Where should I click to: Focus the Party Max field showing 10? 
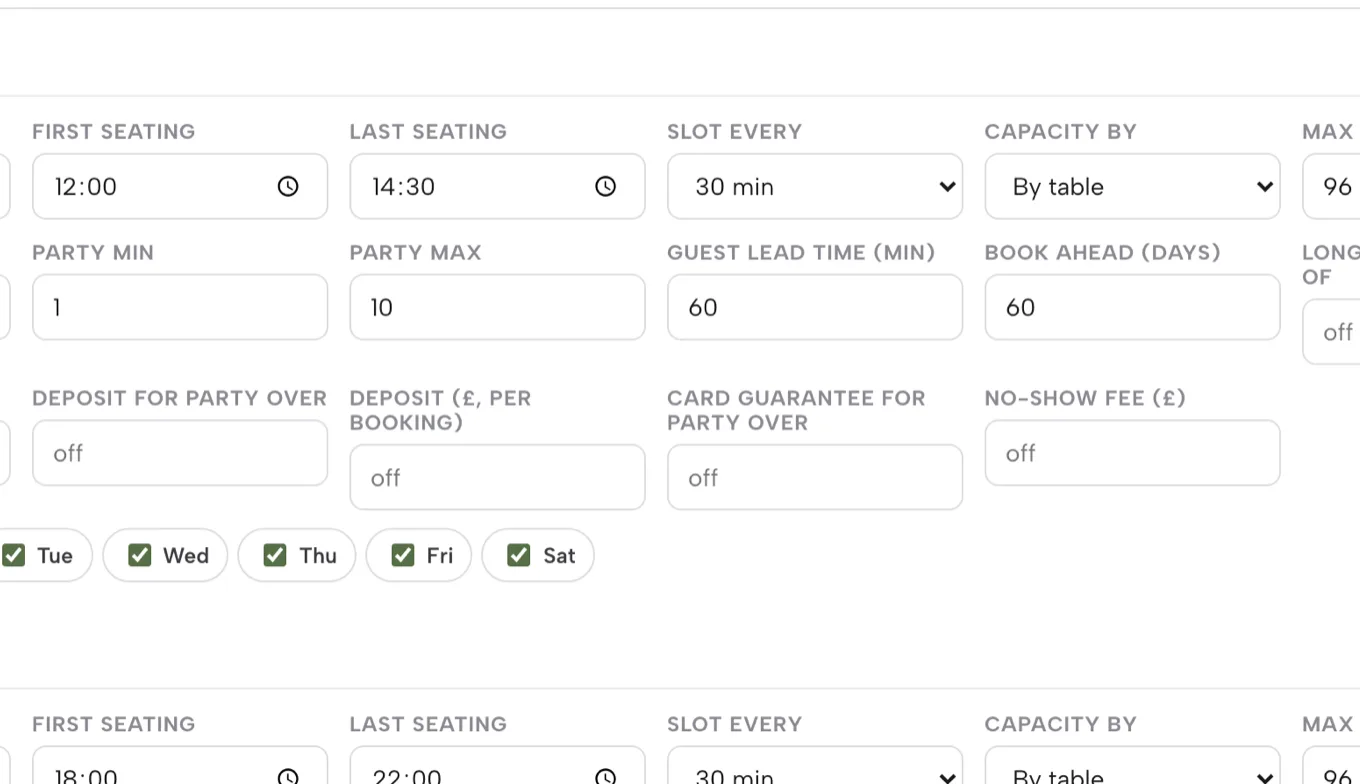click(497, 307)
